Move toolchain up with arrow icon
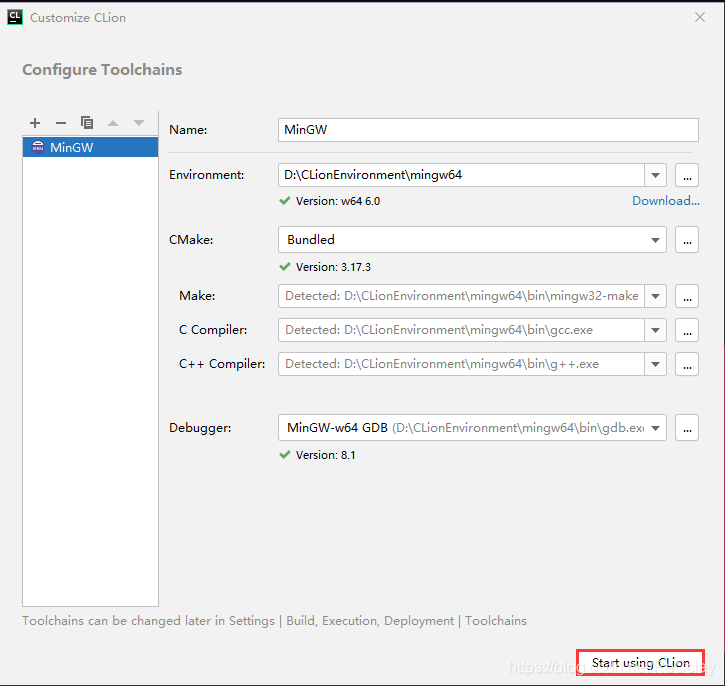The image size is (725, 686). (113, 123)
